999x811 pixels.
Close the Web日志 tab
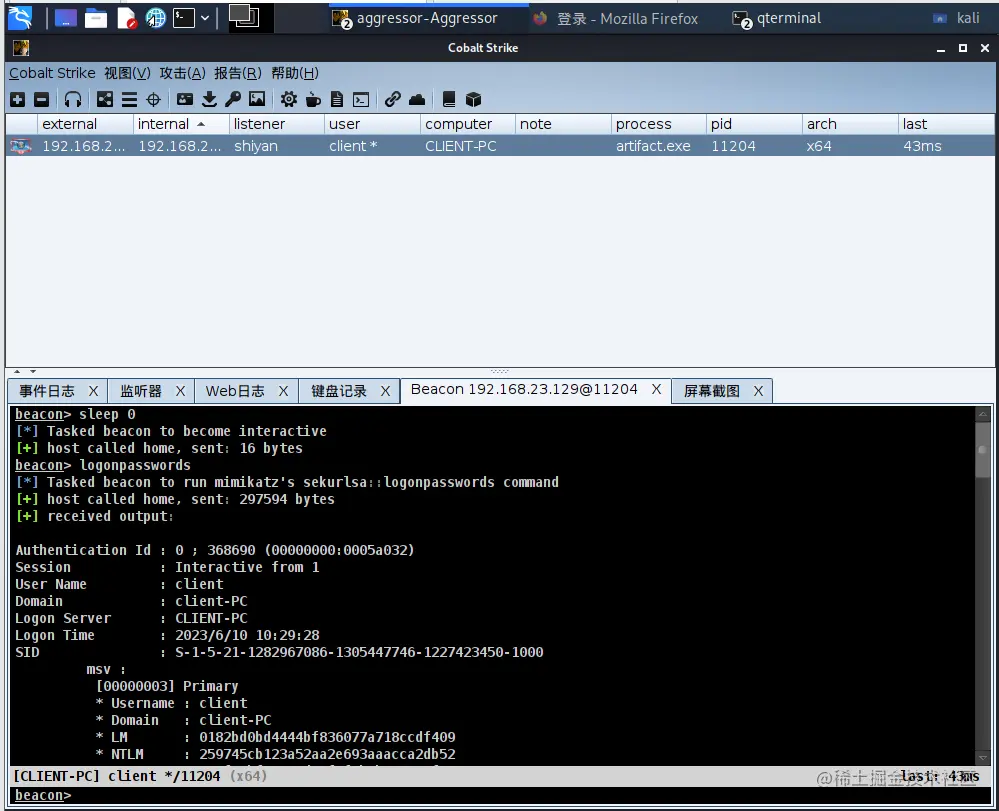coord(284,391)
